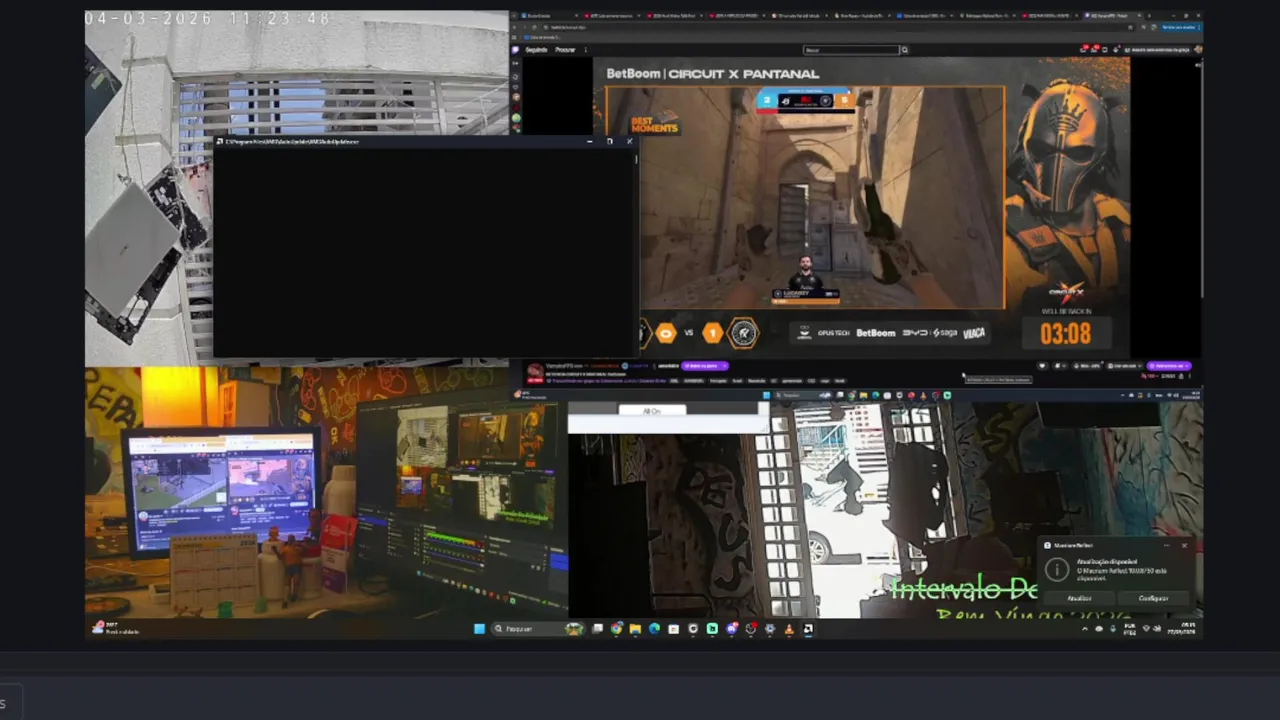Image resolution: width=1280 pixels, height=720 pixels.
Task: Open the Twitch user profile avatar menu
Action: [x=1200, y=50]
